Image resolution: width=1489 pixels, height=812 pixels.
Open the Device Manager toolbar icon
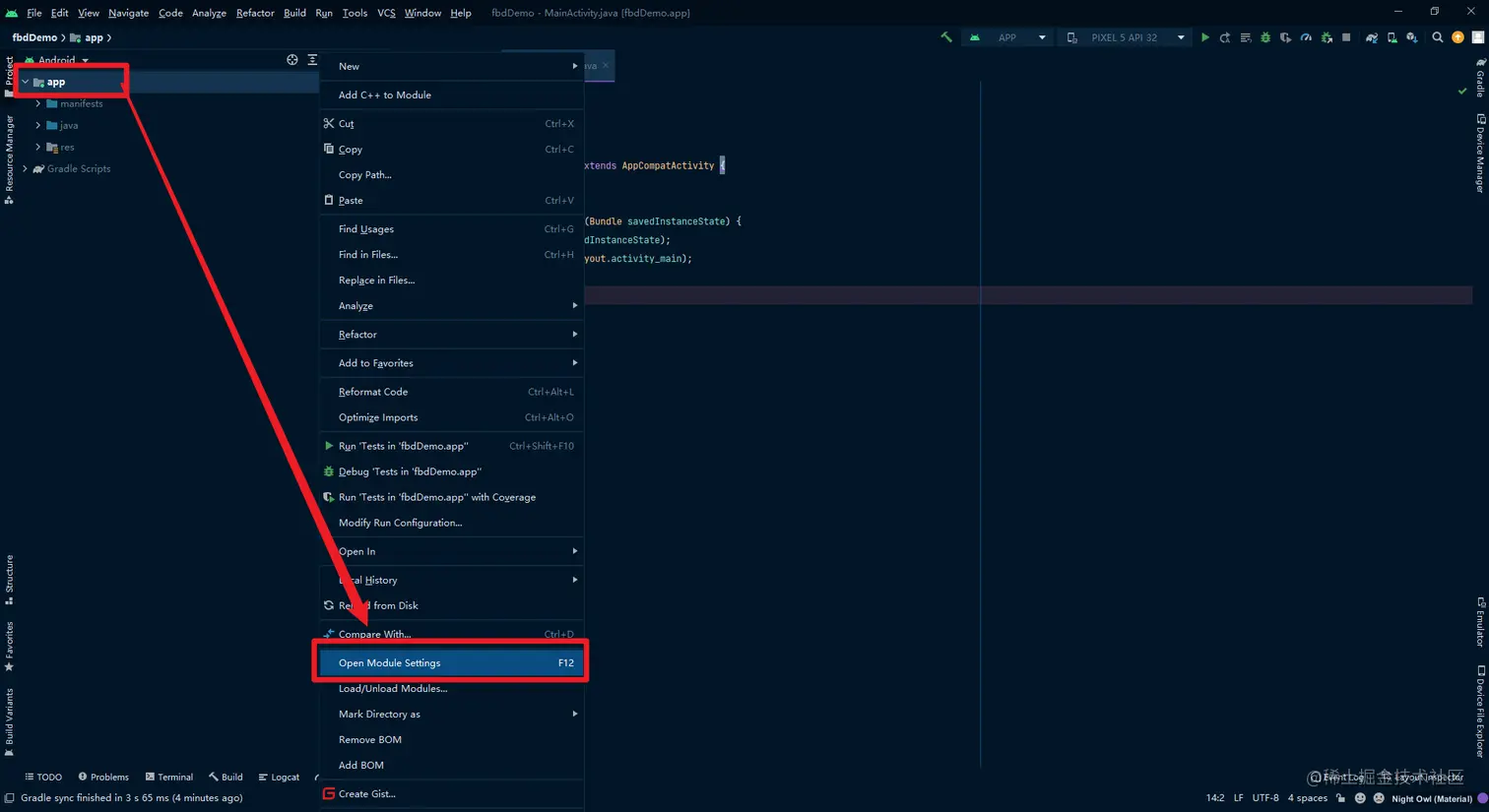click(x=1392, y=37)
